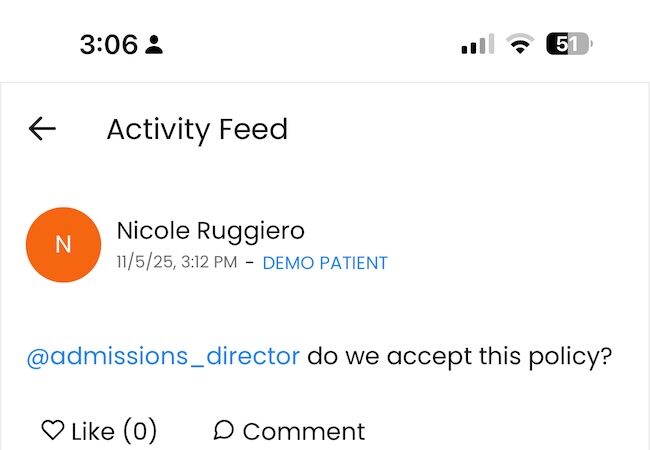Select the Nicole Ruggiero author name
This screenshot has width=650, height=450.
click(x=211, y=231)
